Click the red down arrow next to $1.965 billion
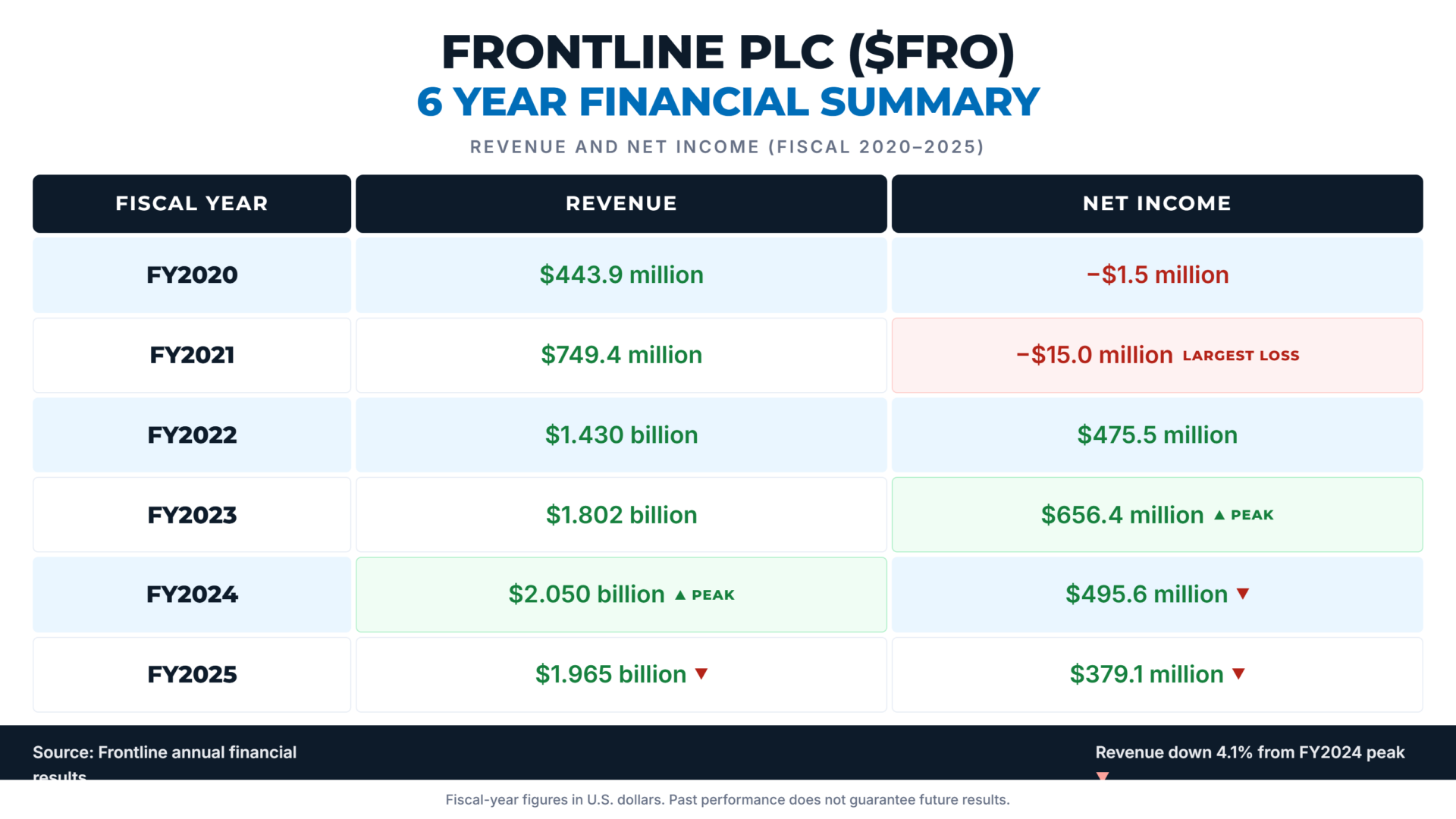 701,674
